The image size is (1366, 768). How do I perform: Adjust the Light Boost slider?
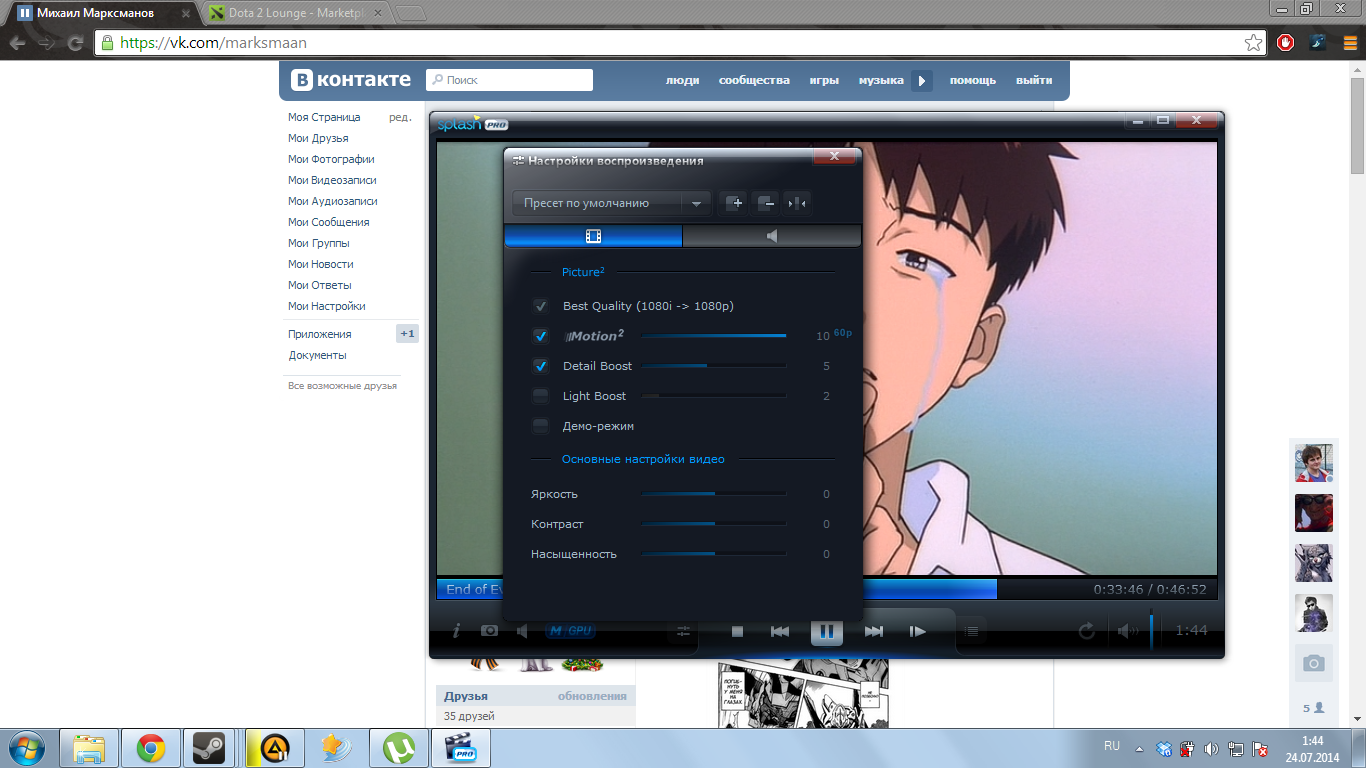[x=713, y=396]
